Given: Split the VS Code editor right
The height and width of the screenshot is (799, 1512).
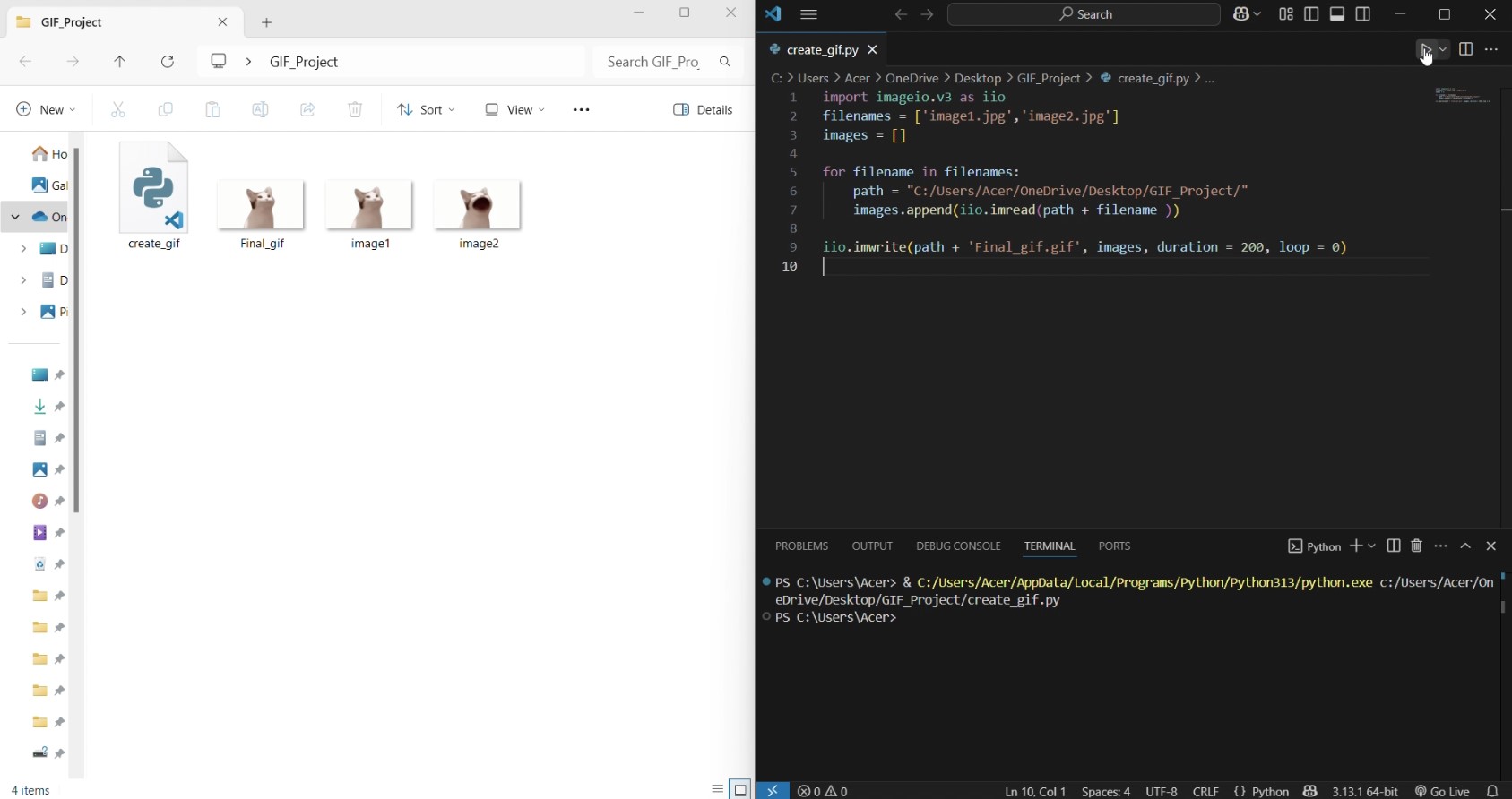Looking at the screenshot, I should pos(1466,49).
